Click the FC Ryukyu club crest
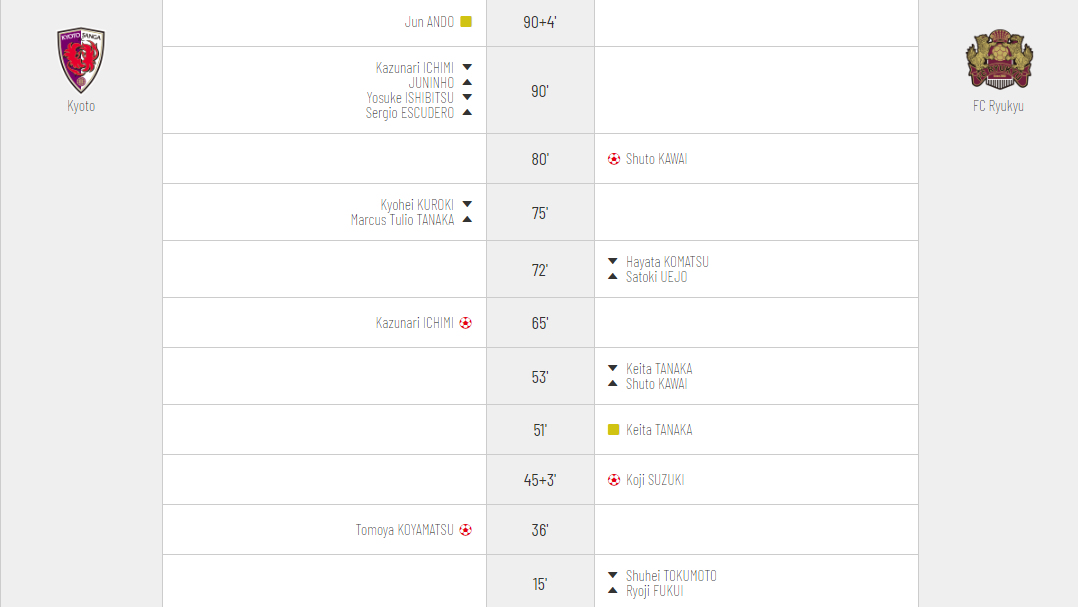Screen dimensions: 1078x607 [x=998, y=60]
